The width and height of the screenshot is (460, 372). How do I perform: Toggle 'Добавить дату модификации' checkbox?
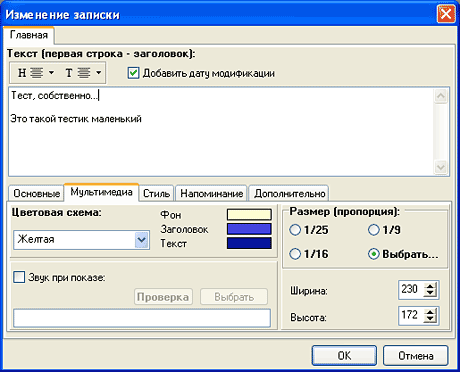click(x=133, y=73)
